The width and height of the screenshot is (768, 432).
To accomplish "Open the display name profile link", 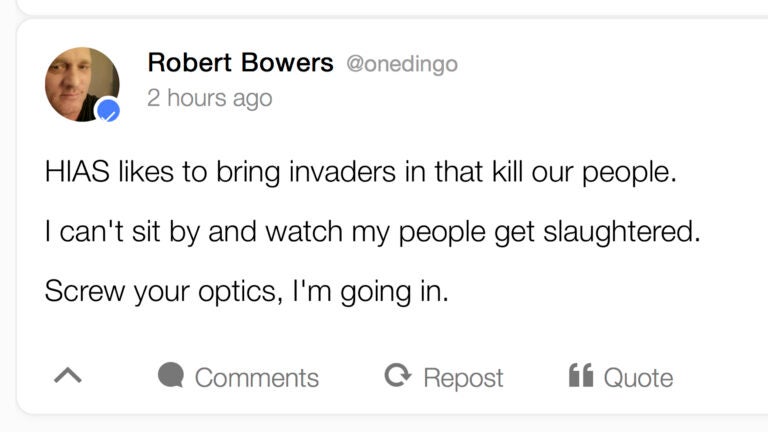I will 240,62.
